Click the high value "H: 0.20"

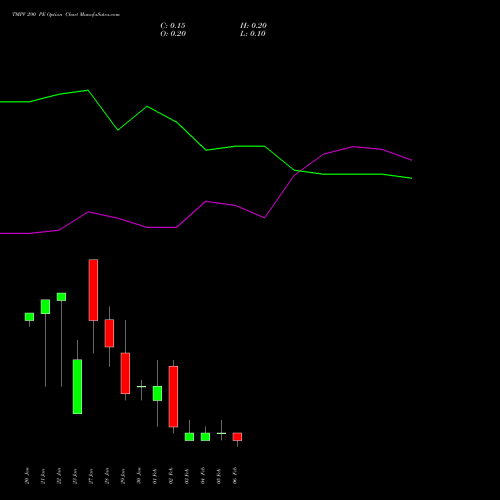pos(253,26)
